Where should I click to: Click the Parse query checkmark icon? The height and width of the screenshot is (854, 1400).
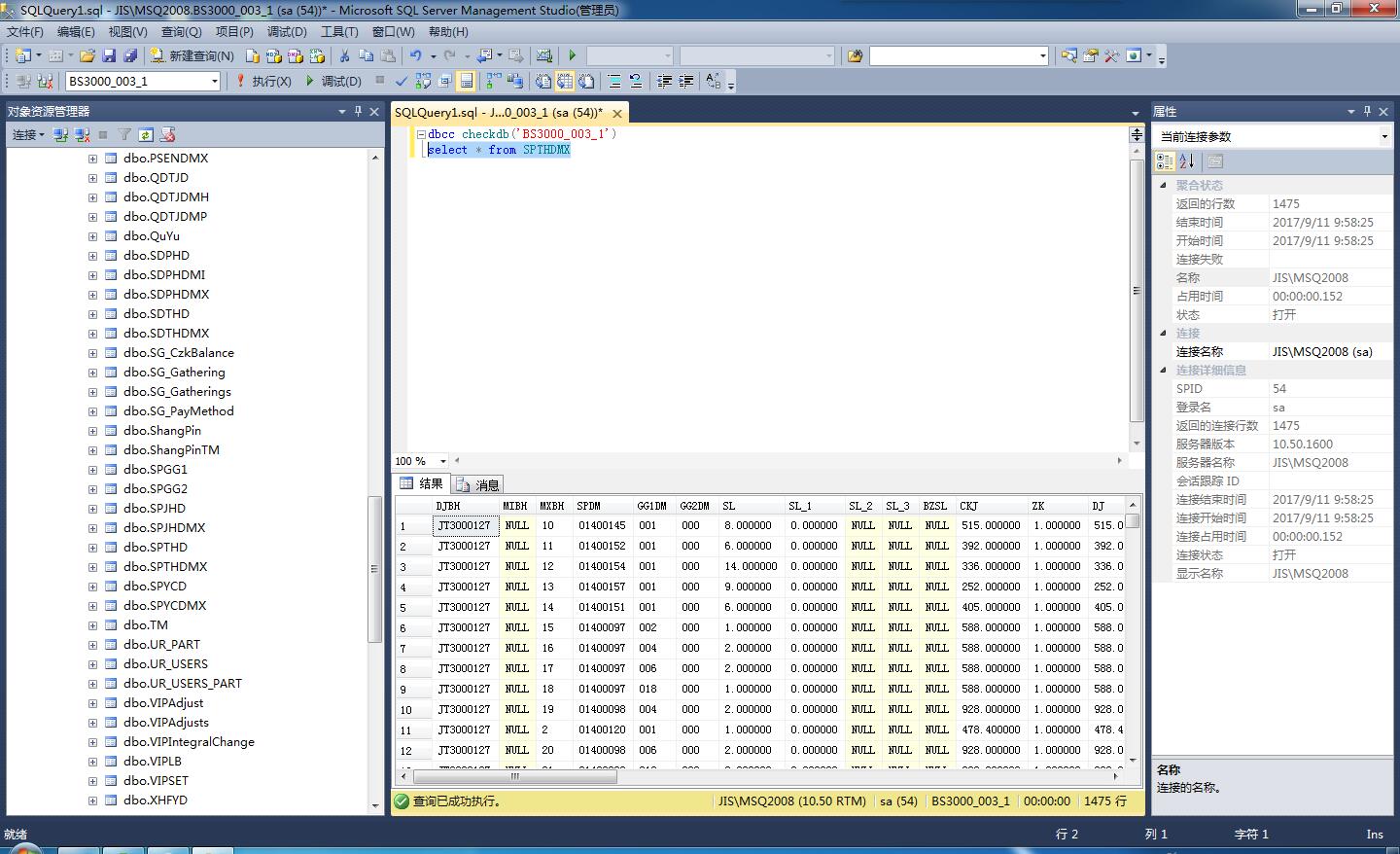(x=401, y=81)
